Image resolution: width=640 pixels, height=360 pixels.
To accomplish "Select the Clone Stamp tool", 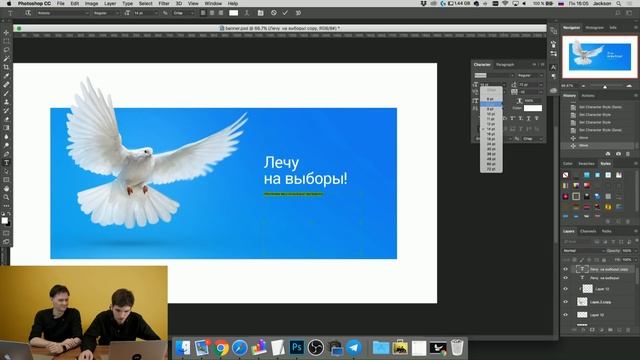I will click(x=6, y=102).
